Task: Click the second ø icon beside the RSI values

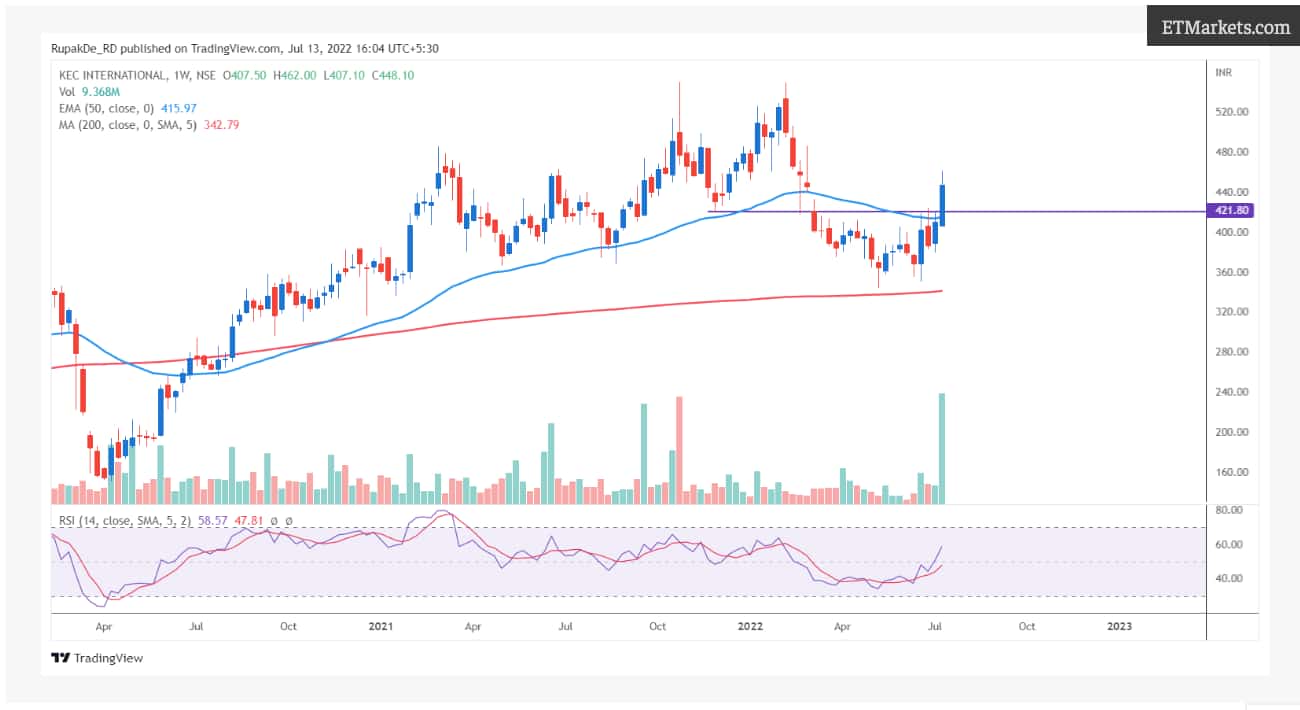Action: tap(289, 521)
